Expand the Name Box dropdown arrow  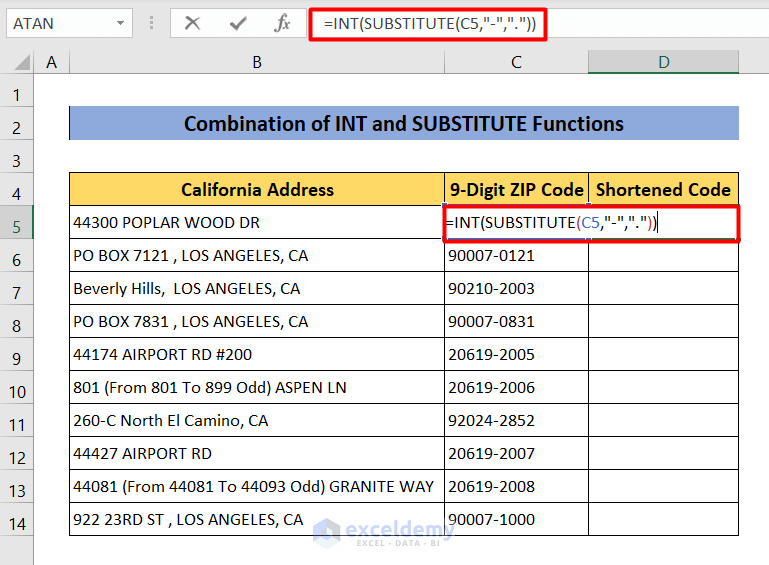point(120,23)
